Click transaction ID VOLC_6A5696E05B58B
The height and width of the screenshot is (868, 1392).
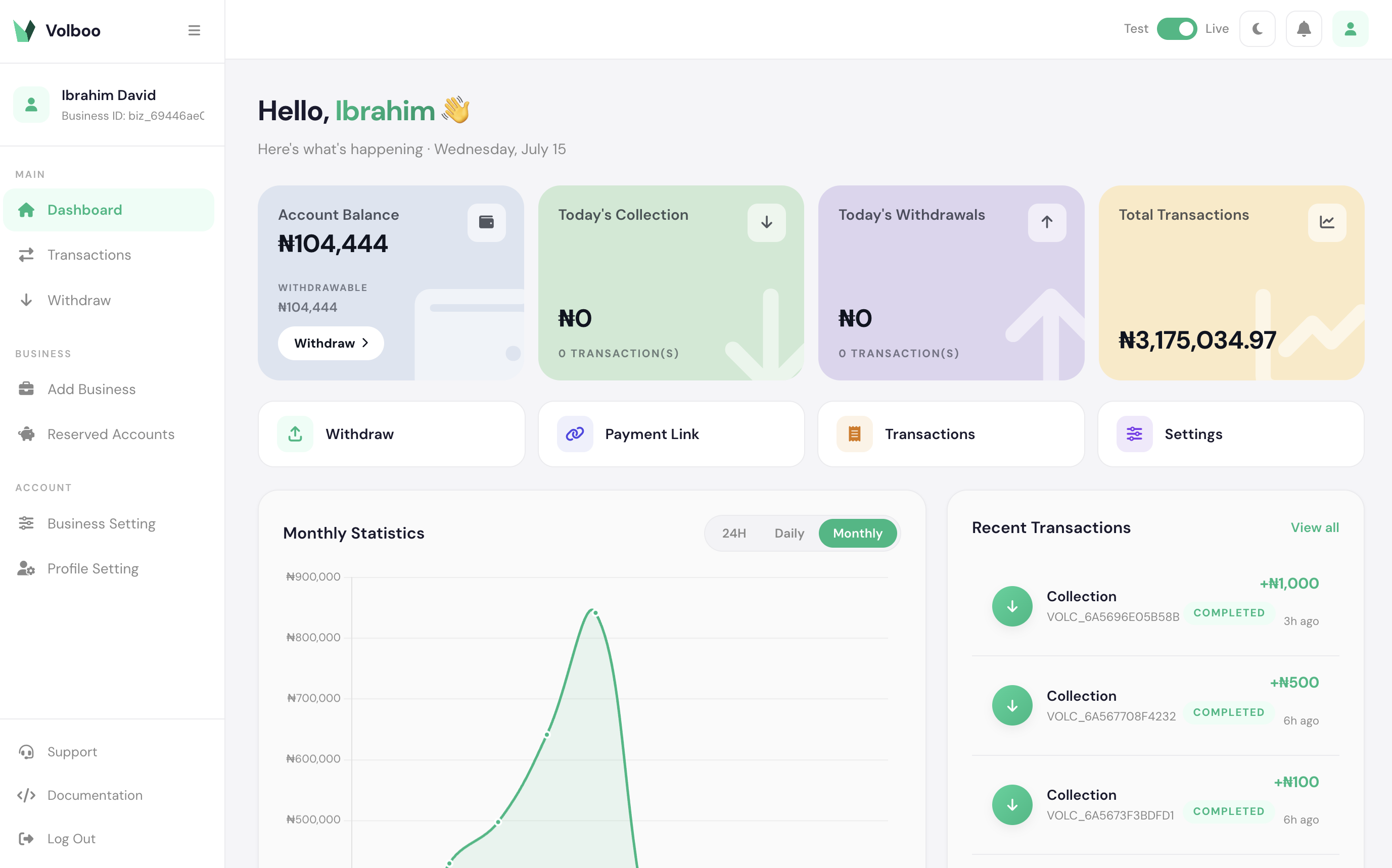pos(1113,617)
